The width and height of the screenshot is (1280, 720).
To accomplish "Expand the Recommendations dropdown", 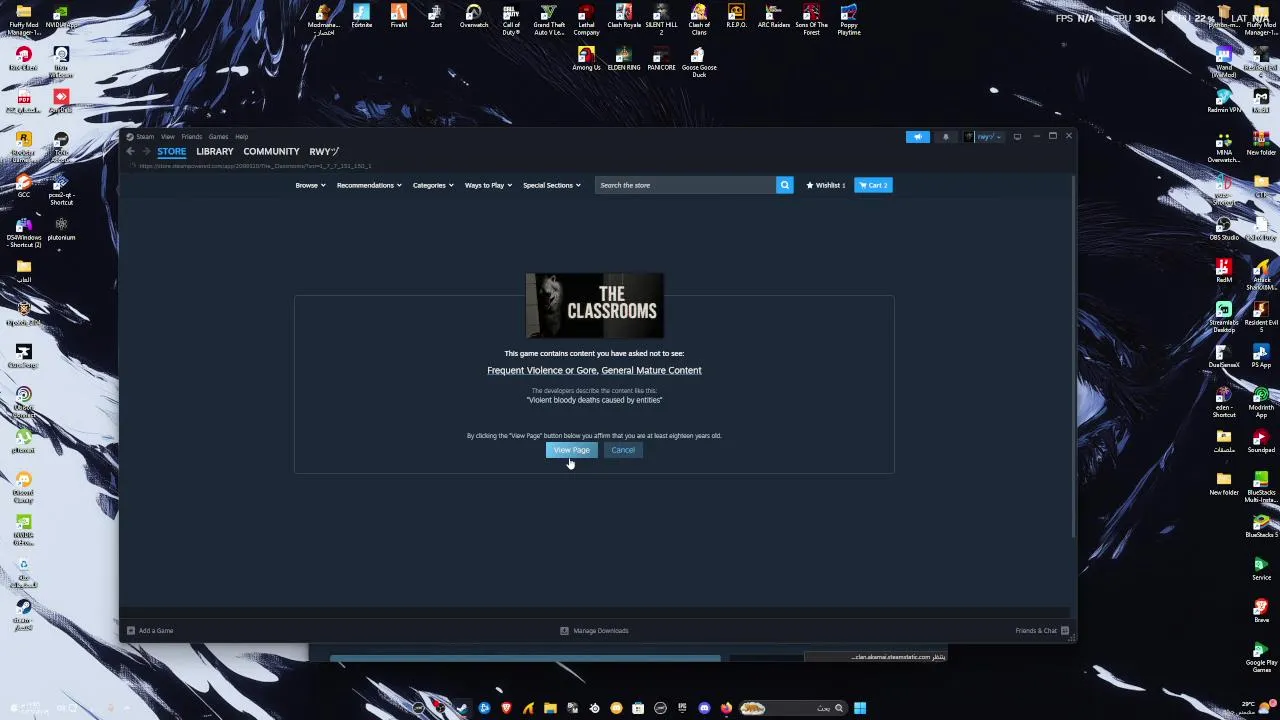I will click(369, 185).
